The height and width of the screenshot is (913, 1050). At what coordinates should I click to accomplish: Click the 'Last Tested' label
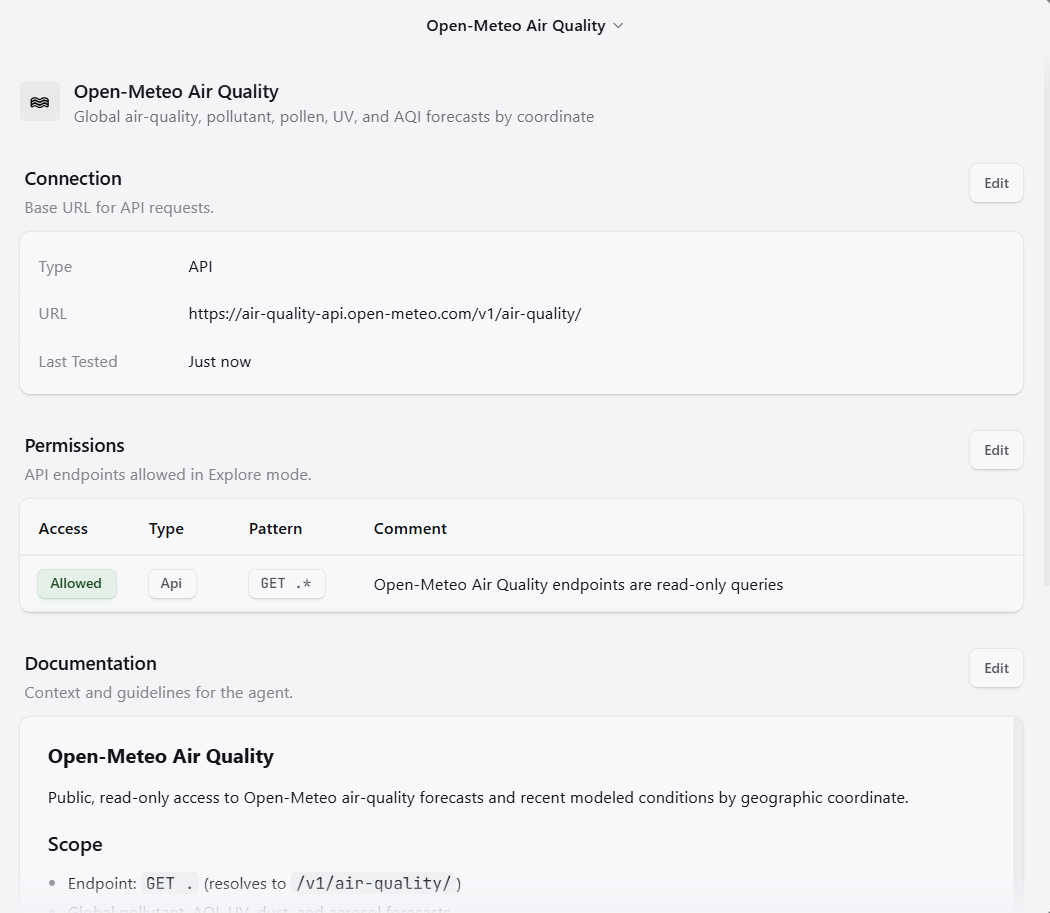coord(78,362)
